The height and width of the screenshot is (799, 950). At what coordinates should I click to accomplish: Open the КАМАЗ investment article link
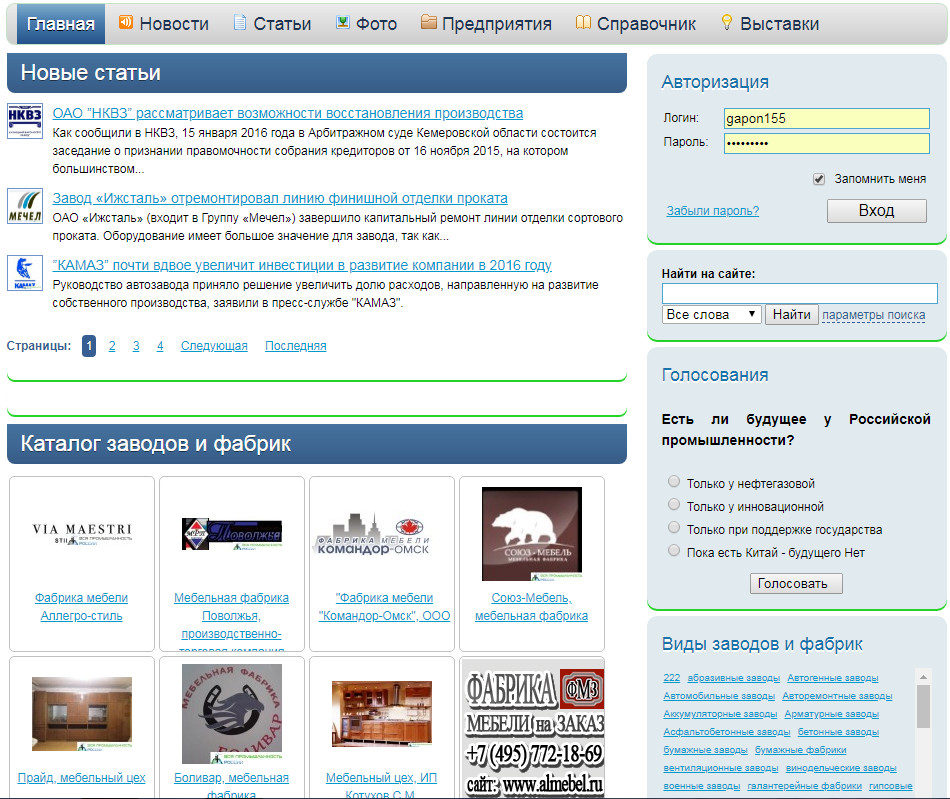(302, 265)
